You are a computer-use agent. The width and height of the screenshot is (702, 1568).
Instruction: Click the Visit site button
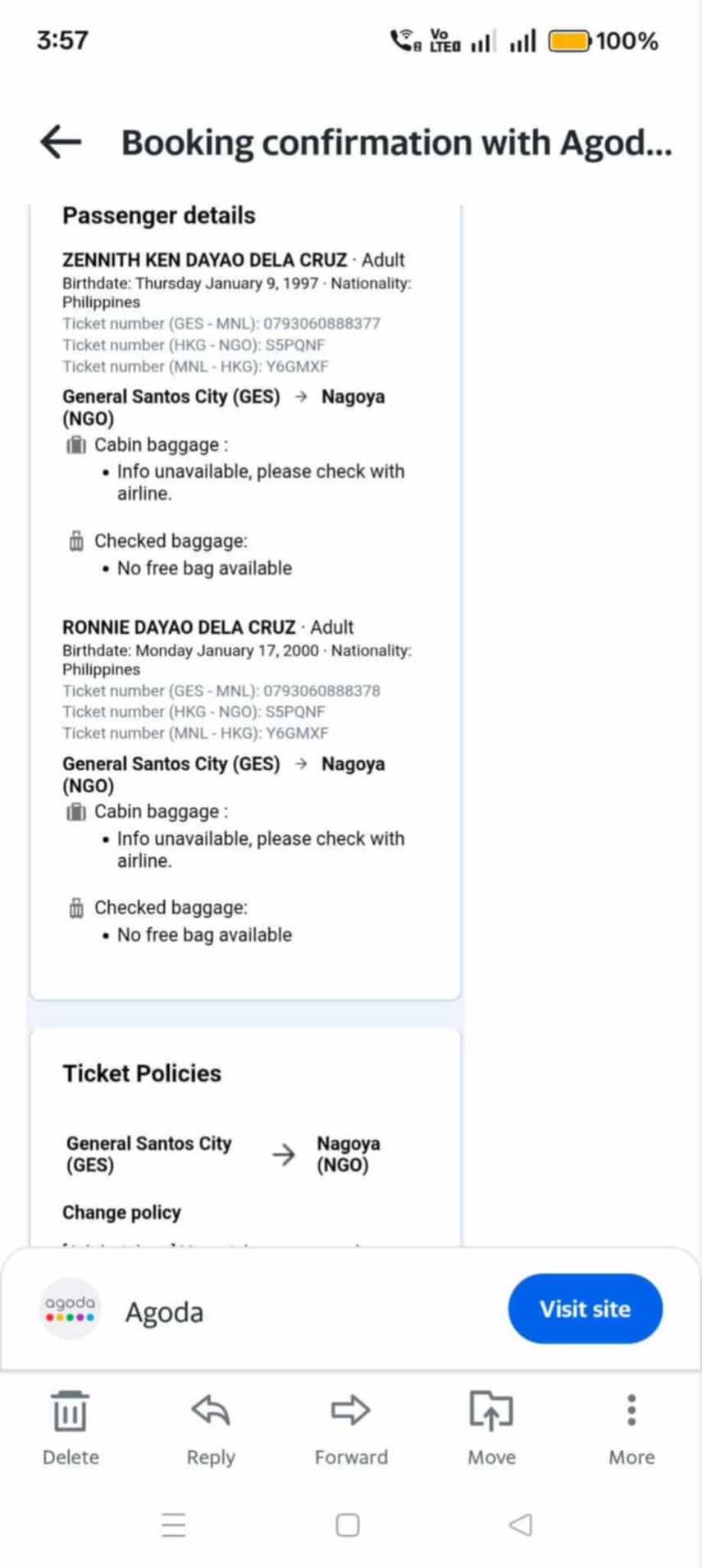pyautogui.click(x=585, y=1308)
